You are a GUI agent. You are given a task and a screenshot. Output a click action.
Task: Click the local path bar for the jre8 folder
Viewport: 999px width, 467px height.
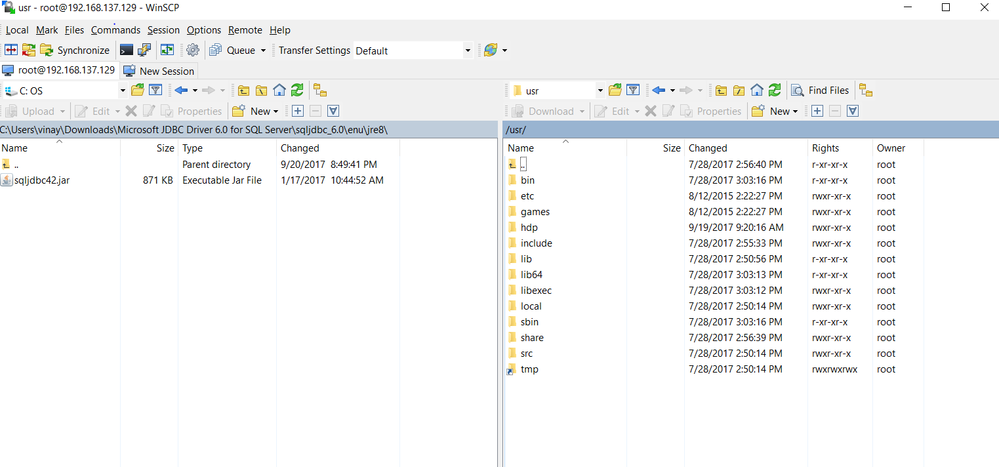click(248, 129)
